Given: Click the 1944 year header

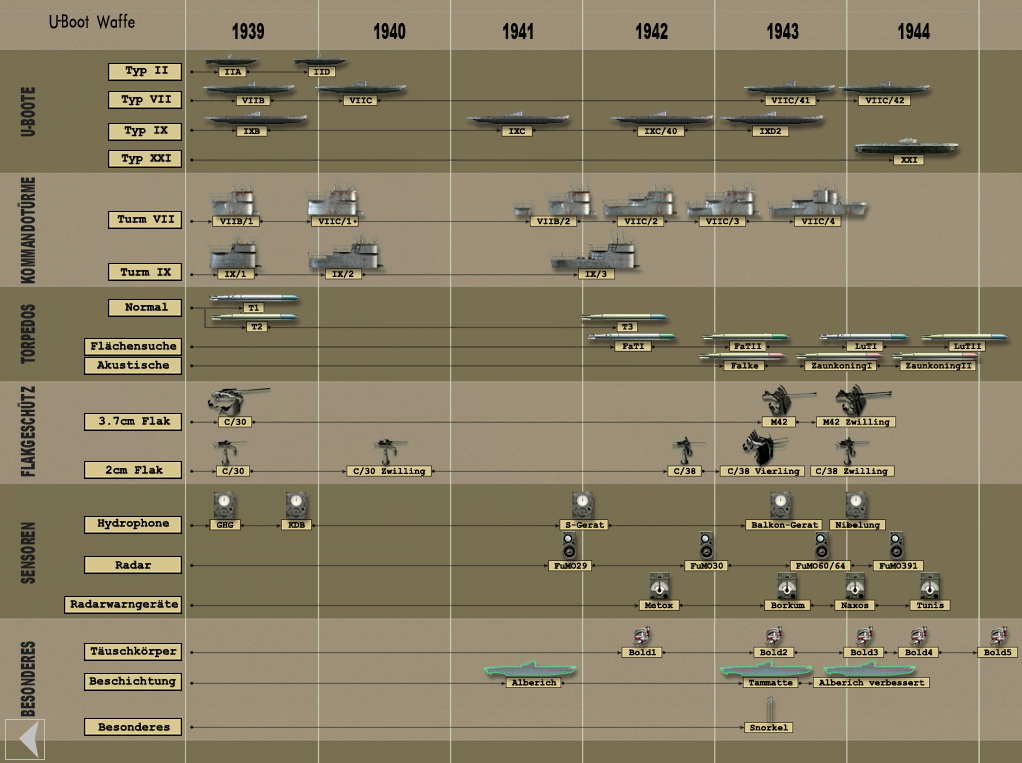Looking at the screenshot, I should point(913,31).
